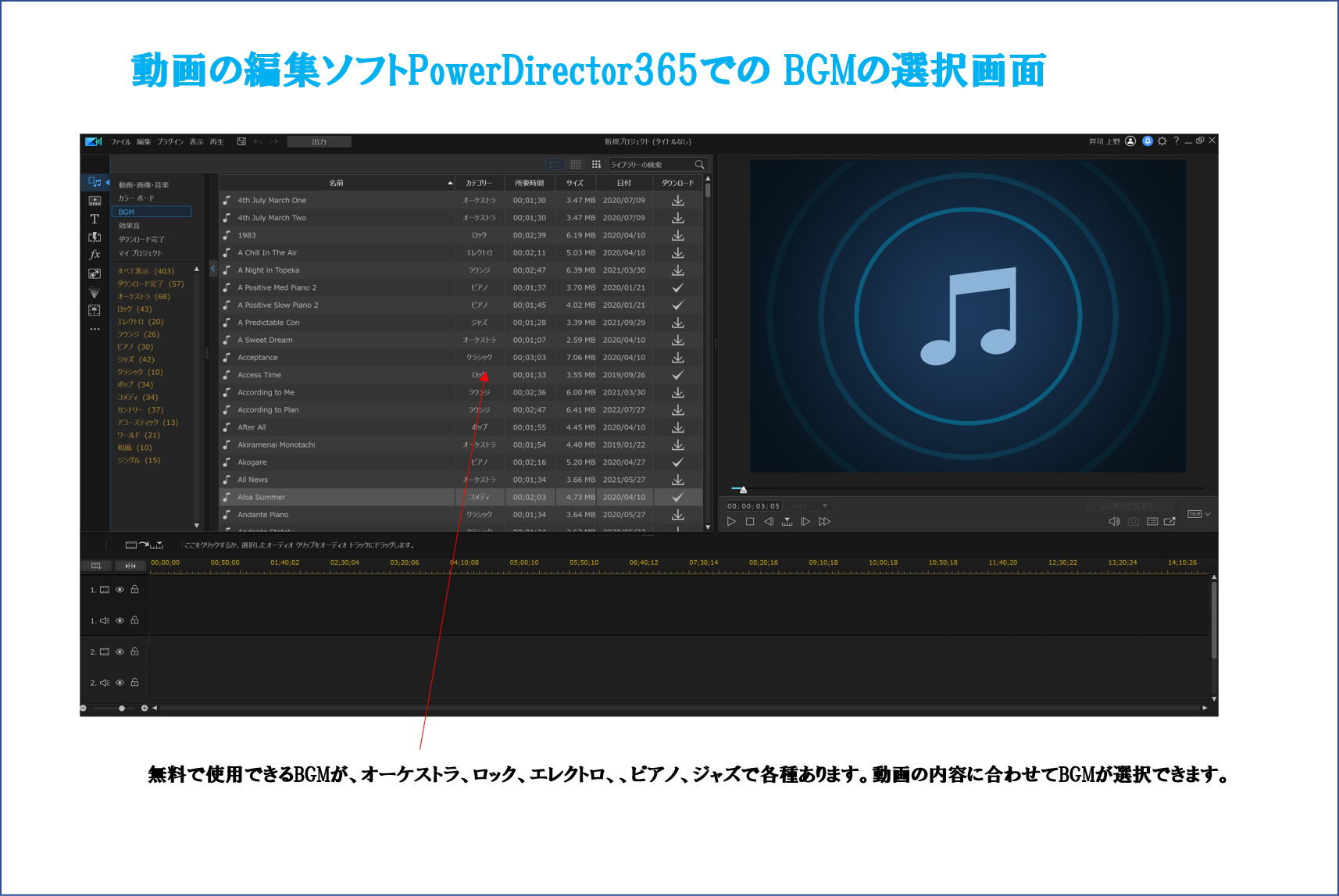Image resolution: width=1339 pixels, height=896 pixels.
Task: Lock video track 2
Action: click(134, 651)
